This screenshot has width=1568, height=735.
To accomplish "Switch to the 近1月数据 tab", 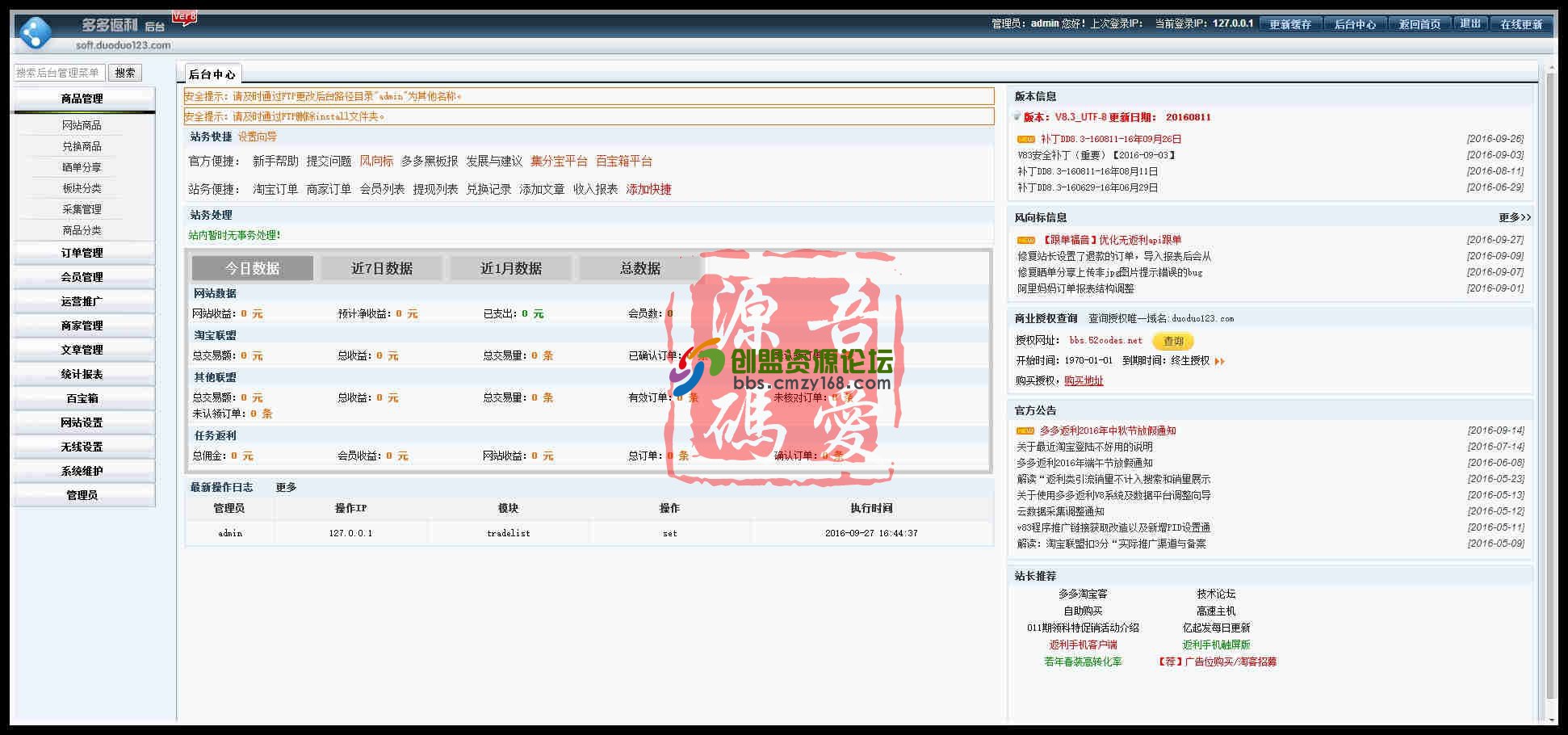I will pyautogui.click(x=511, y=268).
